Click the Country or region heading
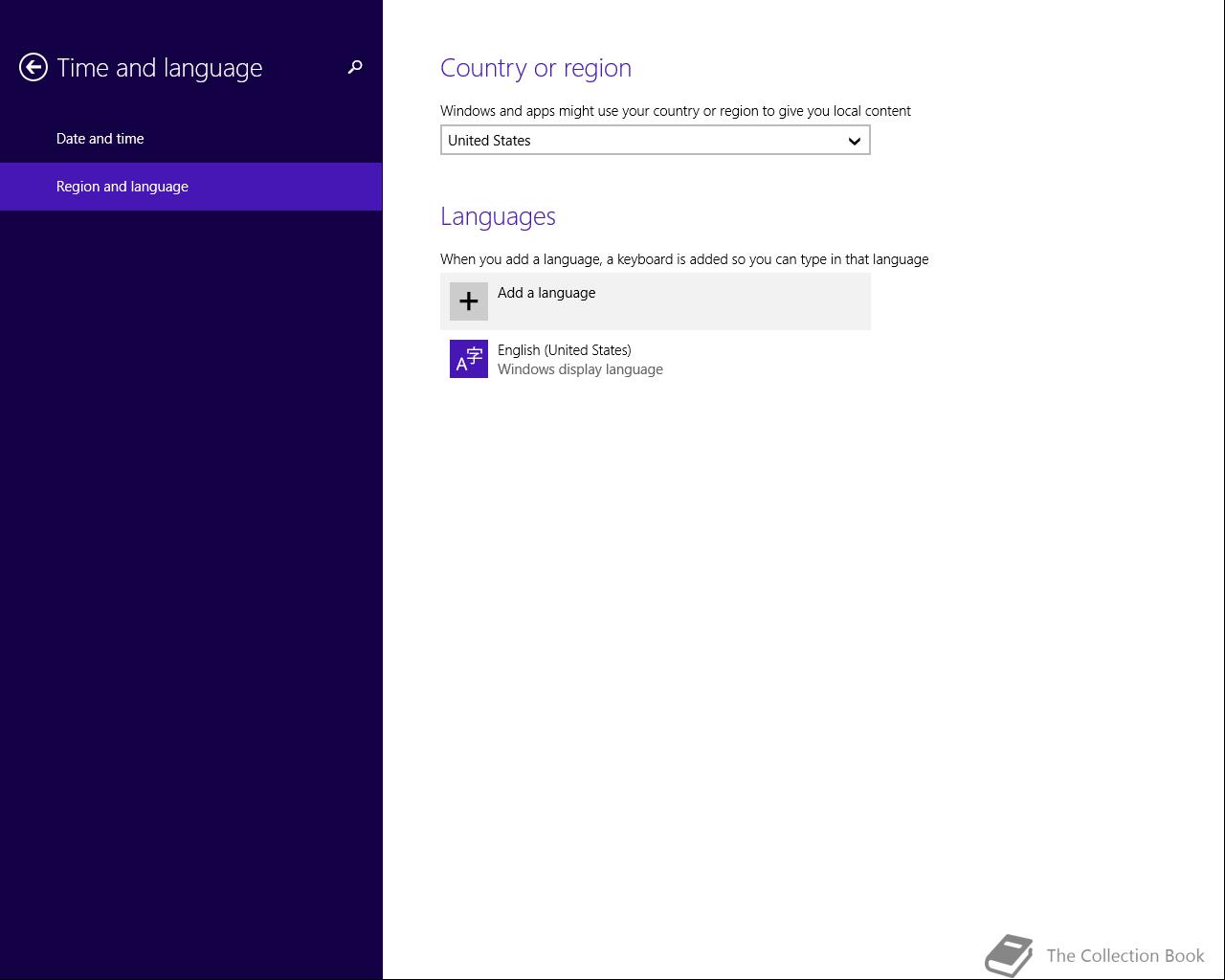This screenshot has height=980, width=1225. tap(536, 68)
